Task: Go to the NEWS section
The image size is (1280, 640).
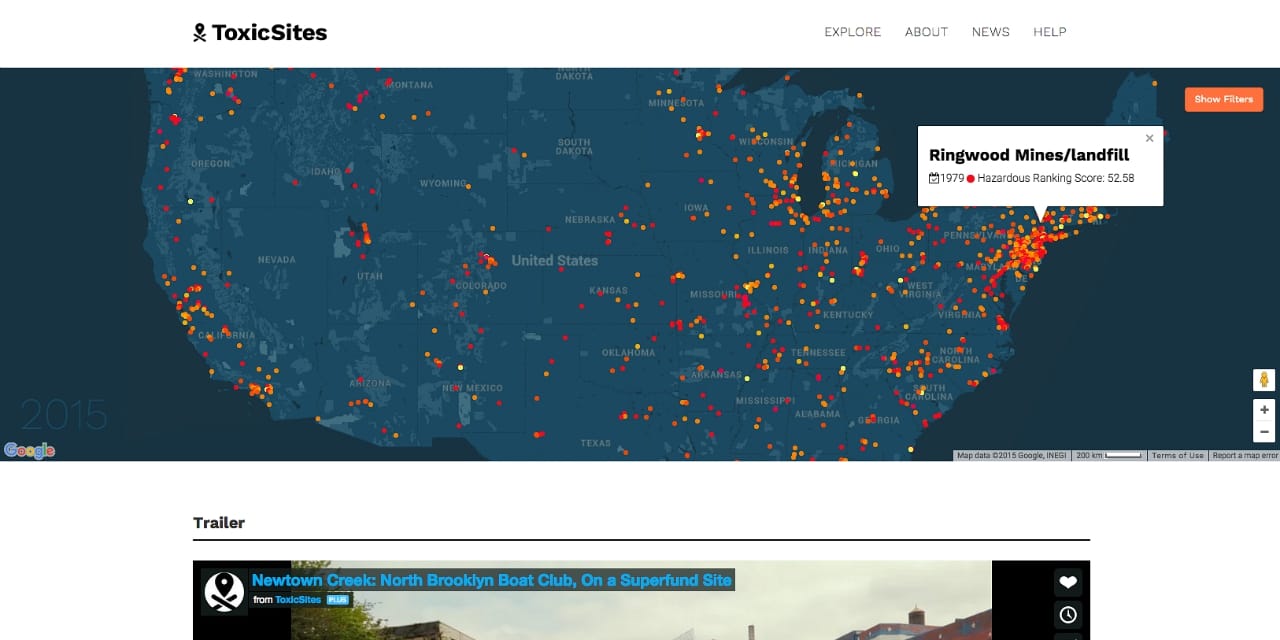Action: coord(990,32)
